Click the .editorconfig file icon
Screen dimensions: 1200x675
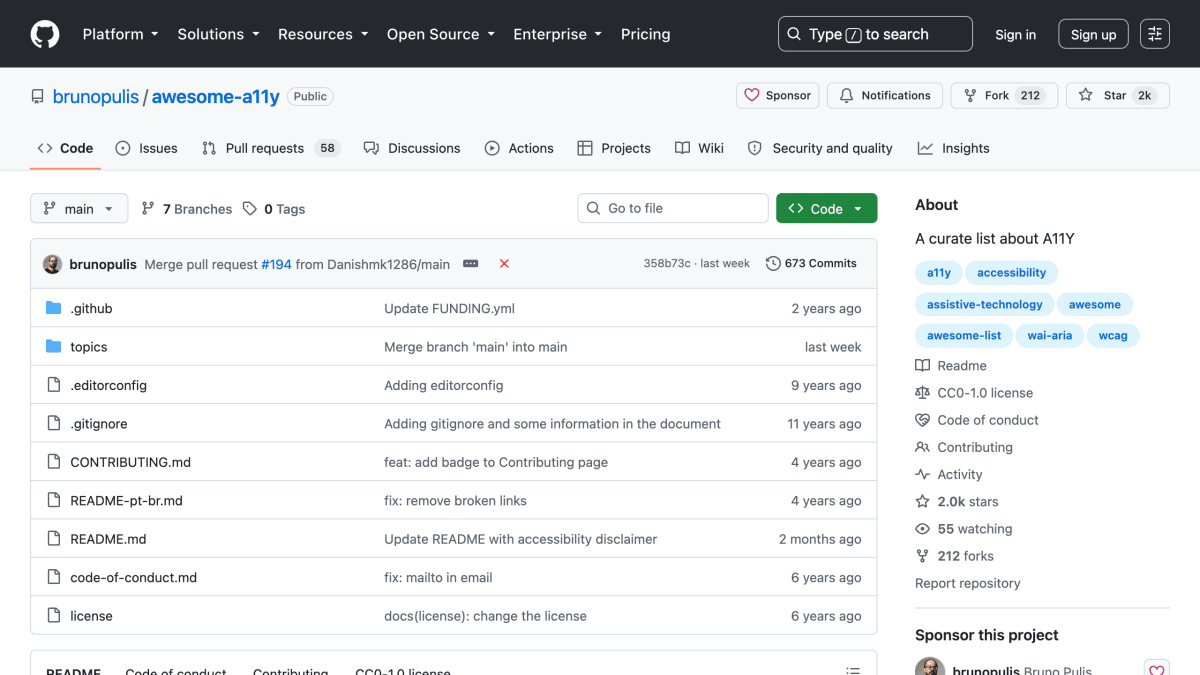[54, 385]
